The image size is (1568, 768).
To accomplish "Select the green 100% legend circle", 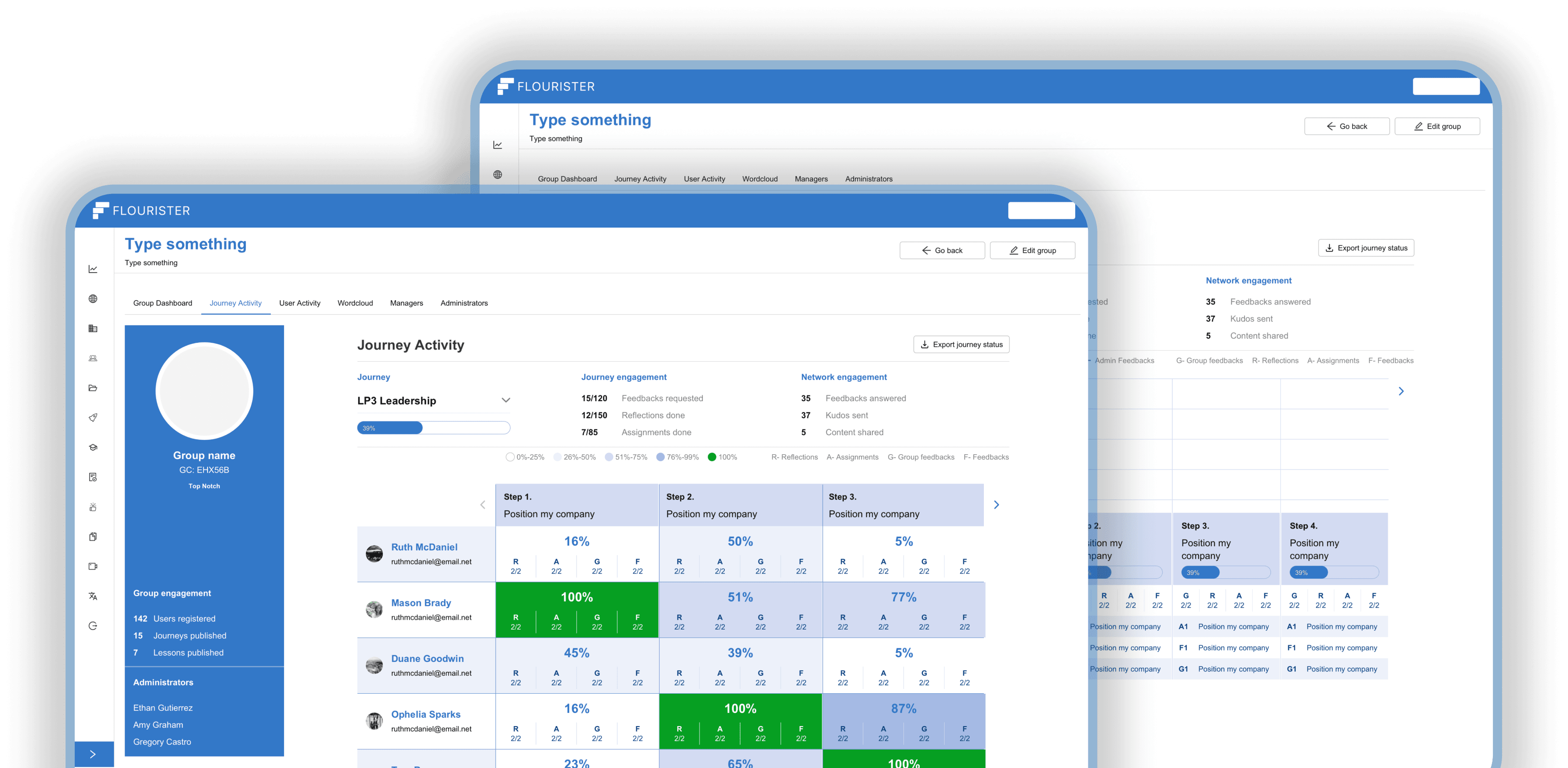I will click(x=712, y=457).
